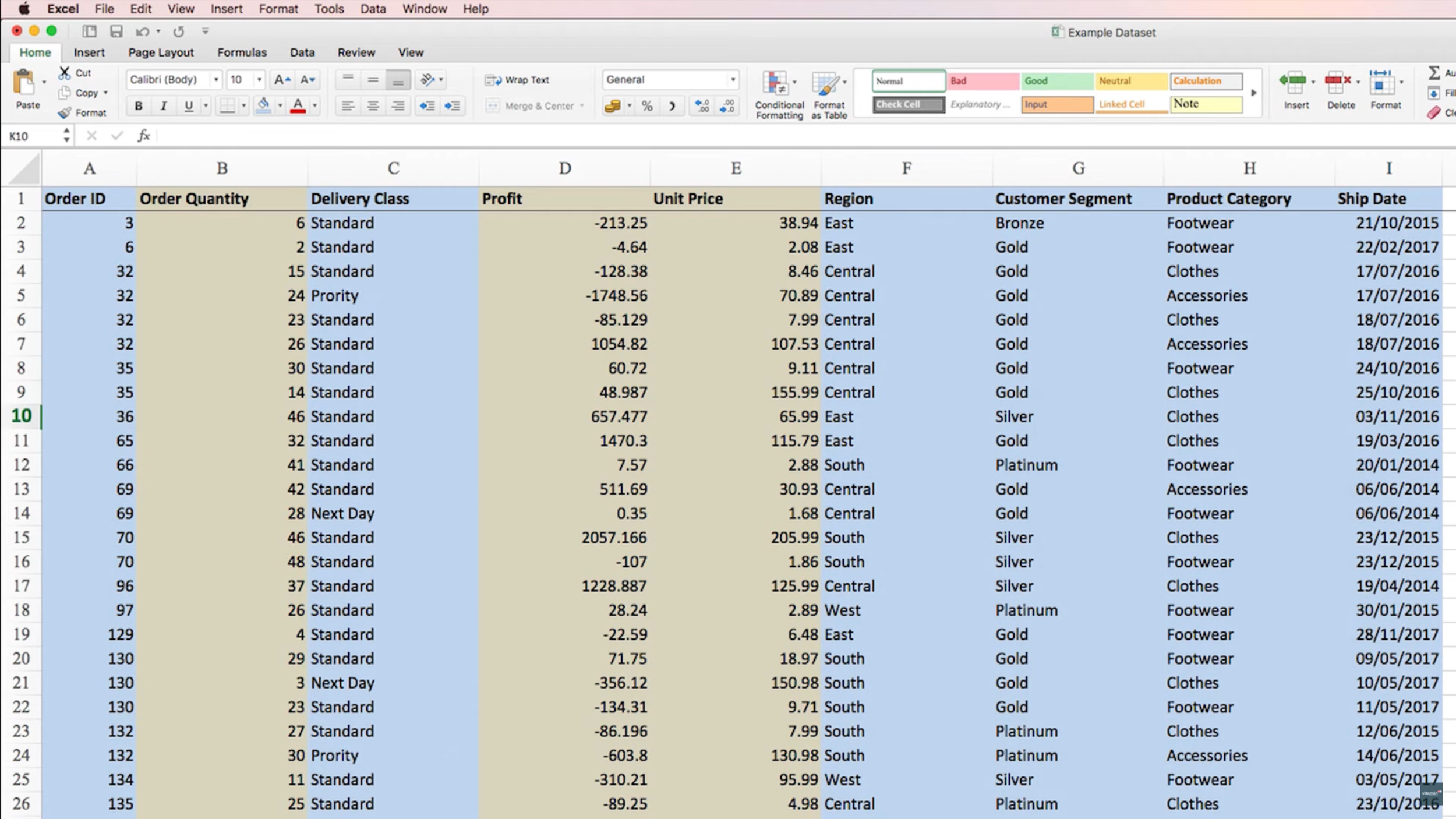The height and width of the screenshot is (819, 1456).
Task: Click Merge & Center button
Action: point(531,105)
